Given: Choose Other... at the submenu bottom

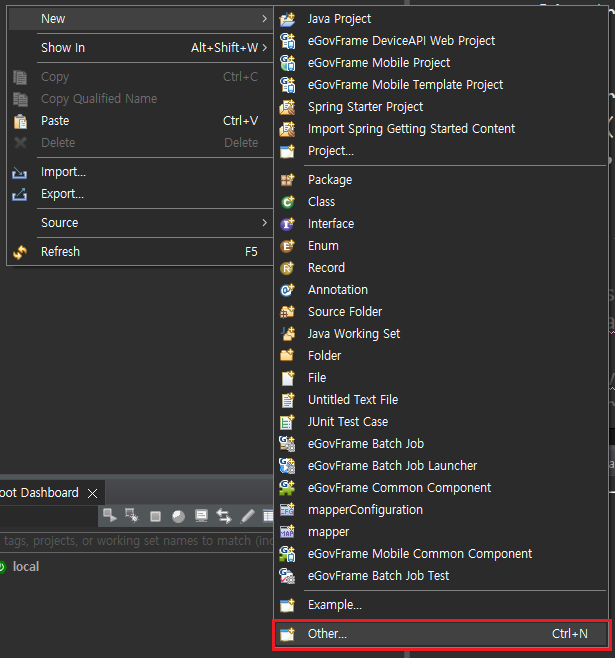Looking at the screenshot, I should [441, 634].
